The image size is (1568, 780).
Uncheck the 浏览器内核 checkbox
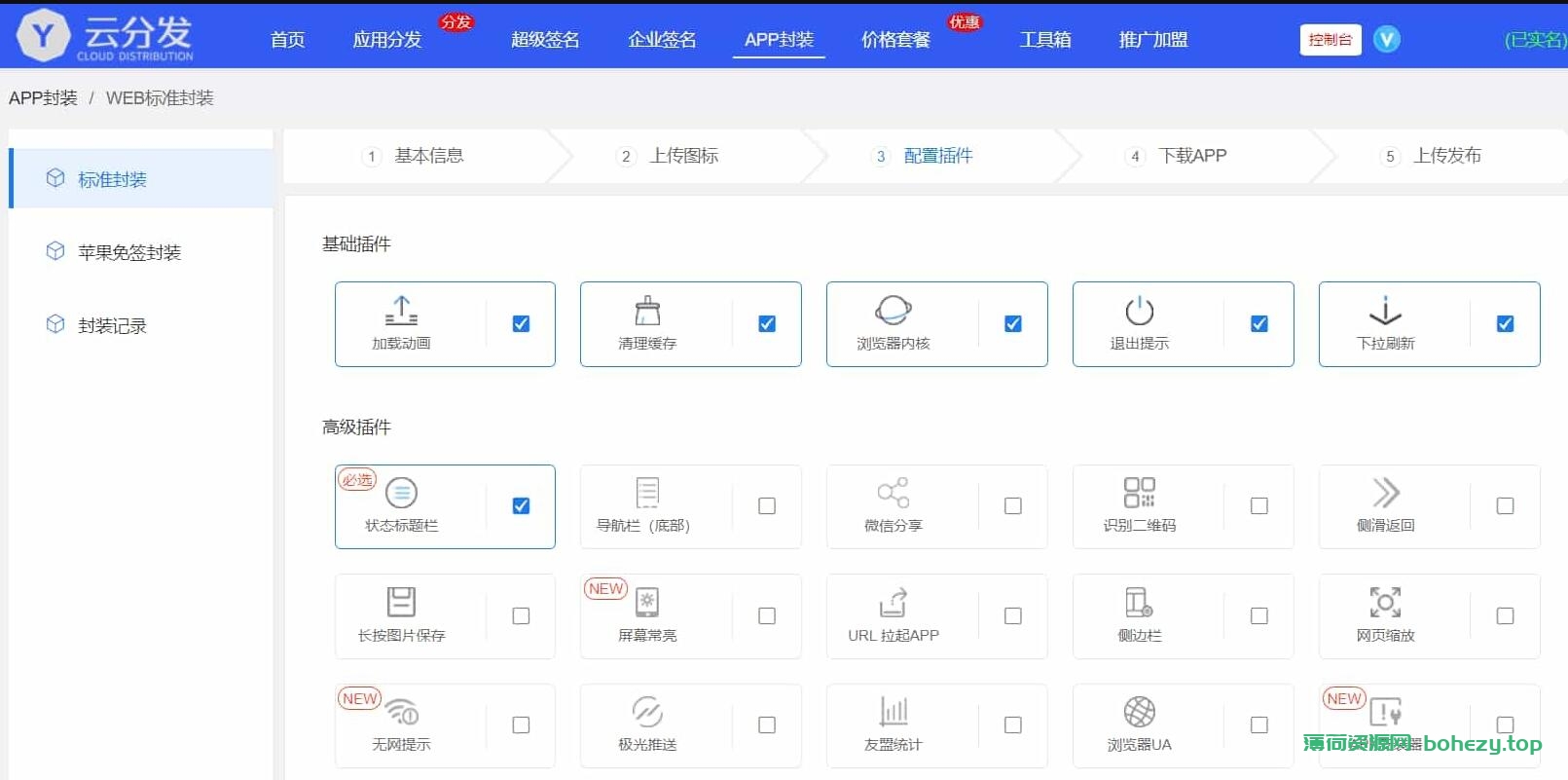point(1013,323)
